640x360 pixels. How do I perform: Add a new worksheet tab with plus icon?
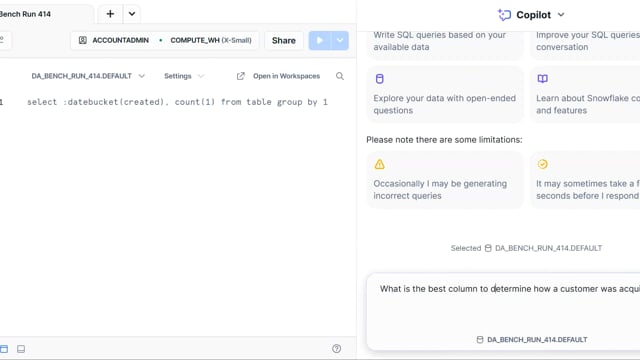pos(110,14)
